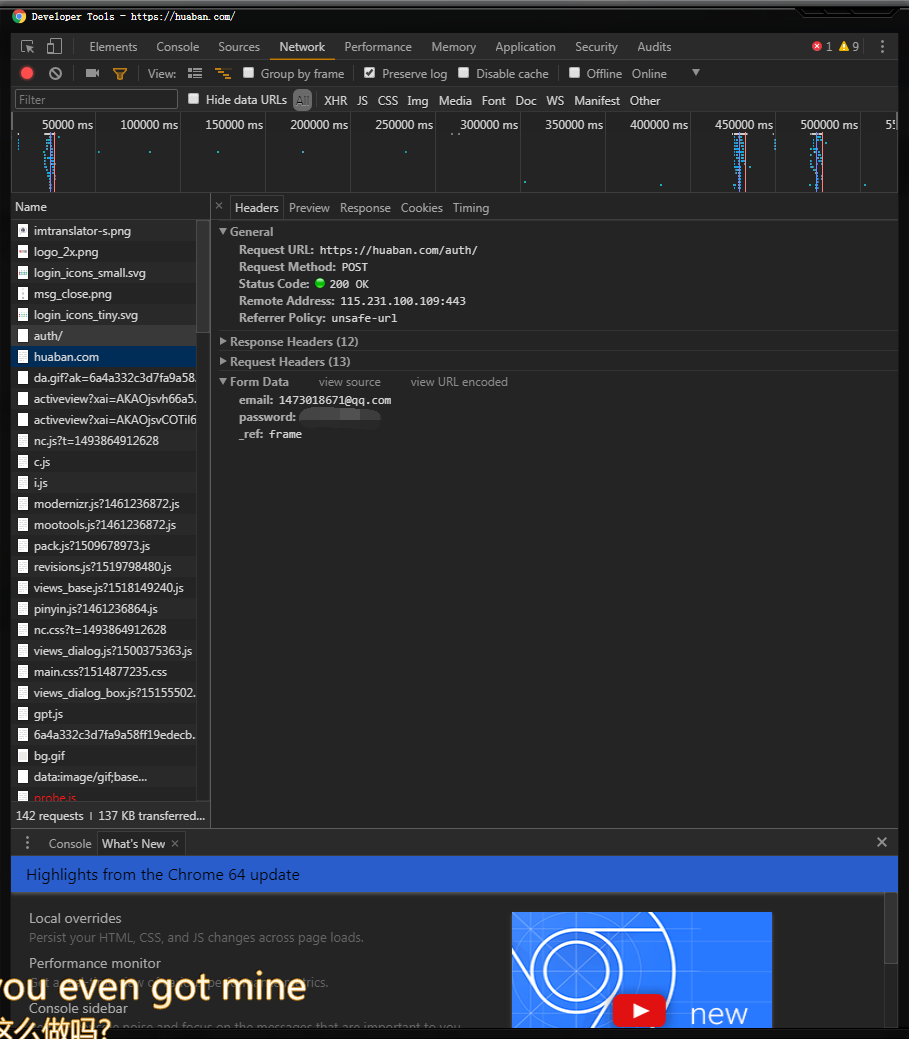Clear the network log icon
This screenshot has height=1039, width=909.
point(56,74)
